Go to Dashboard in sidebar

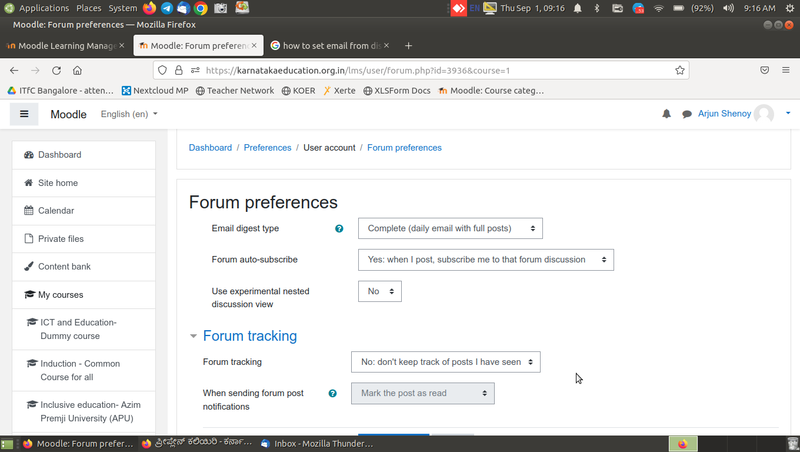coord(84,155)
